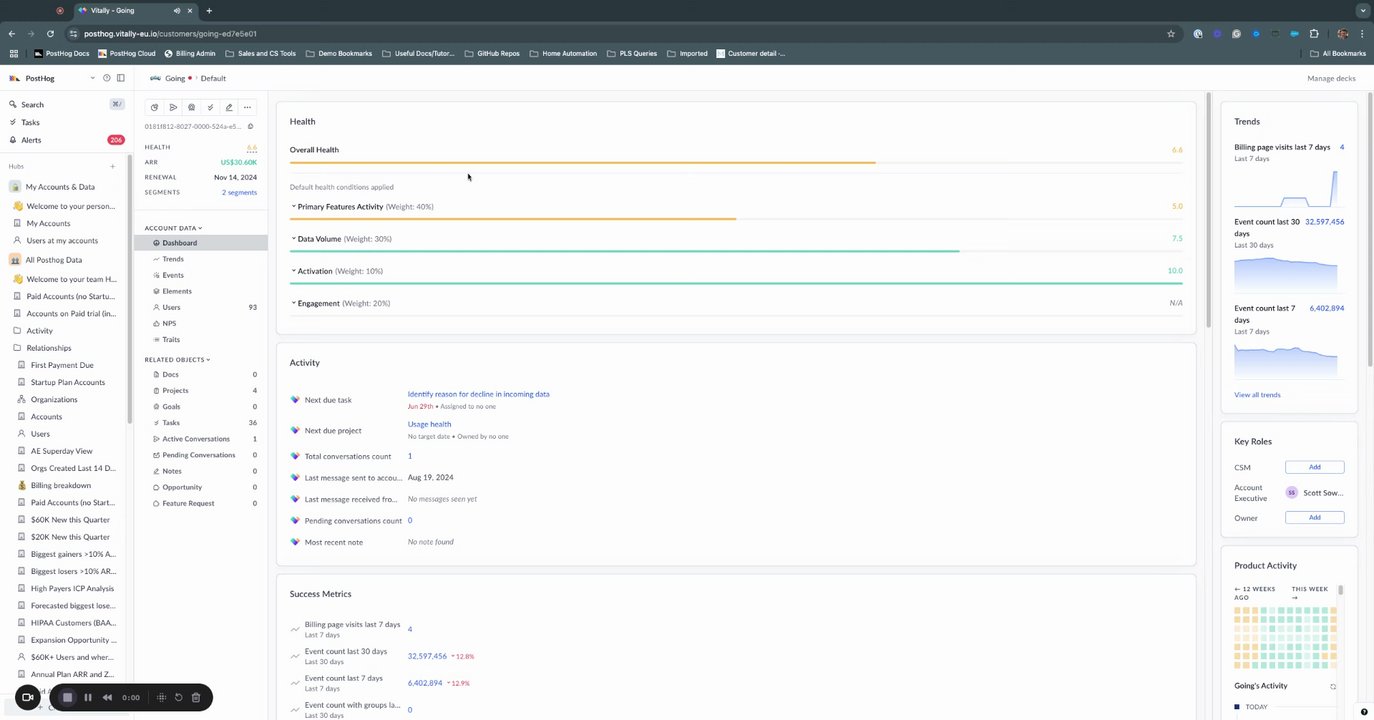Open a new browser tab

pos(209,10)
